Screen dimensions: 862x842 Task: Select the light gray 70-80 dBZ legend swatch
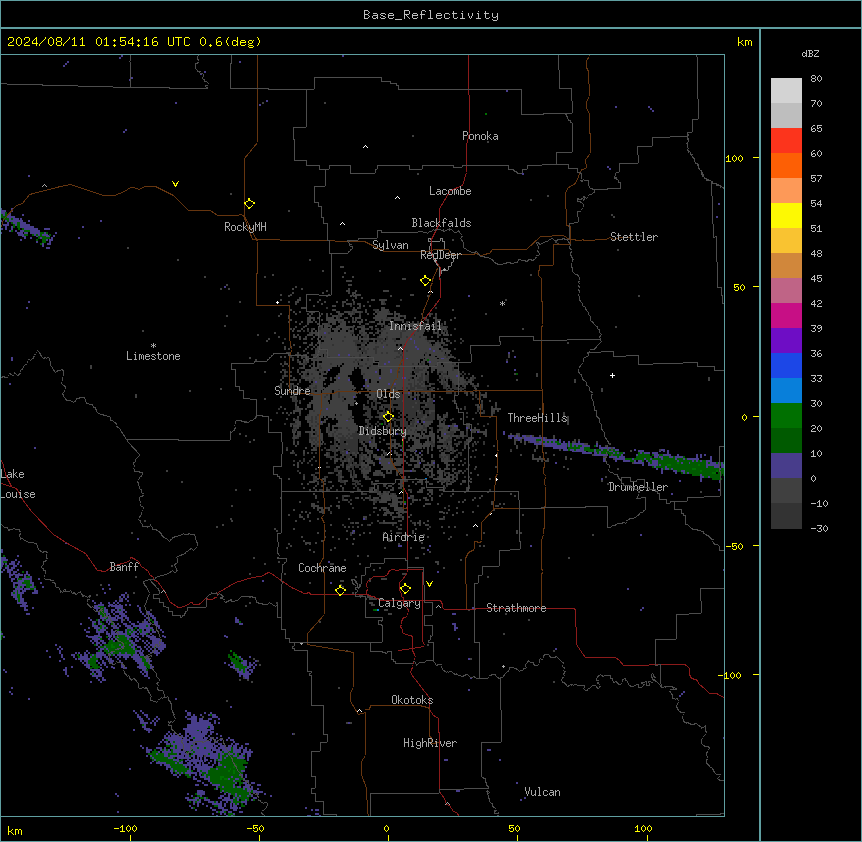786,91
